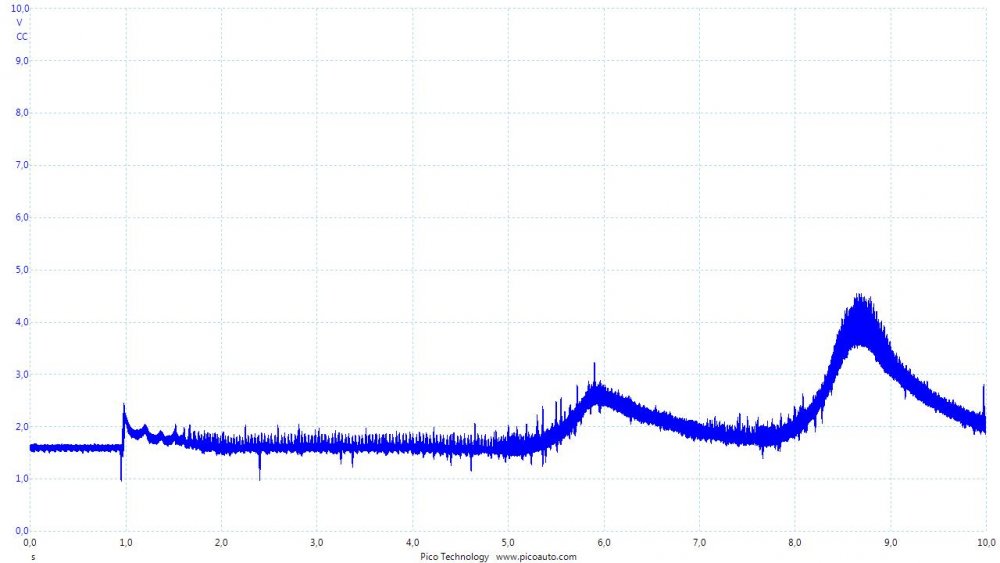Click the 4,0 label on the time axis

click(x=412, y=543)
